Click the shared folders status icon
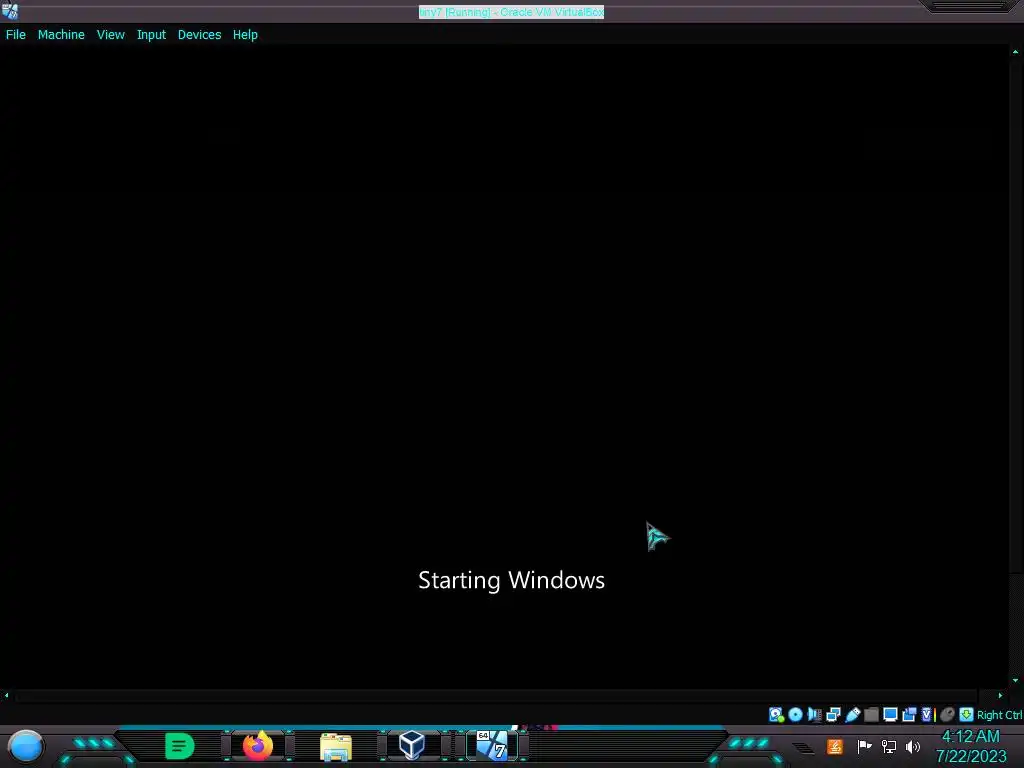 tap(871, 714)
